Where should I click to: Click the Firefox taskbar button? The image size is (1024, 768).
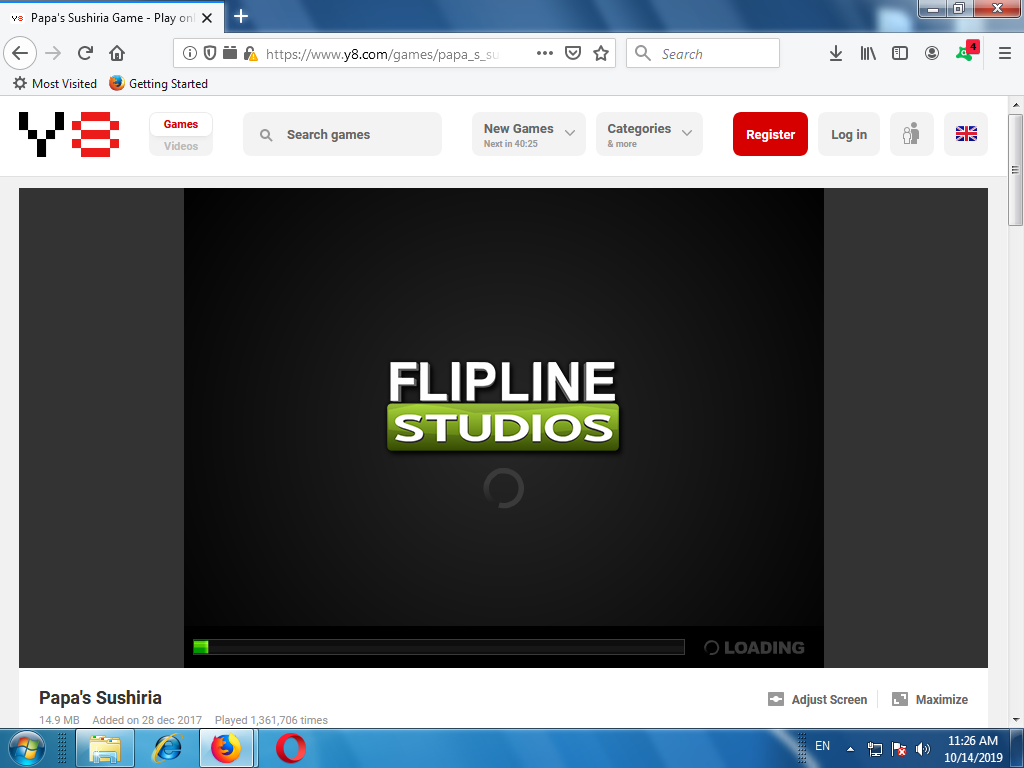pyautogui.click(x=226, y=748)
